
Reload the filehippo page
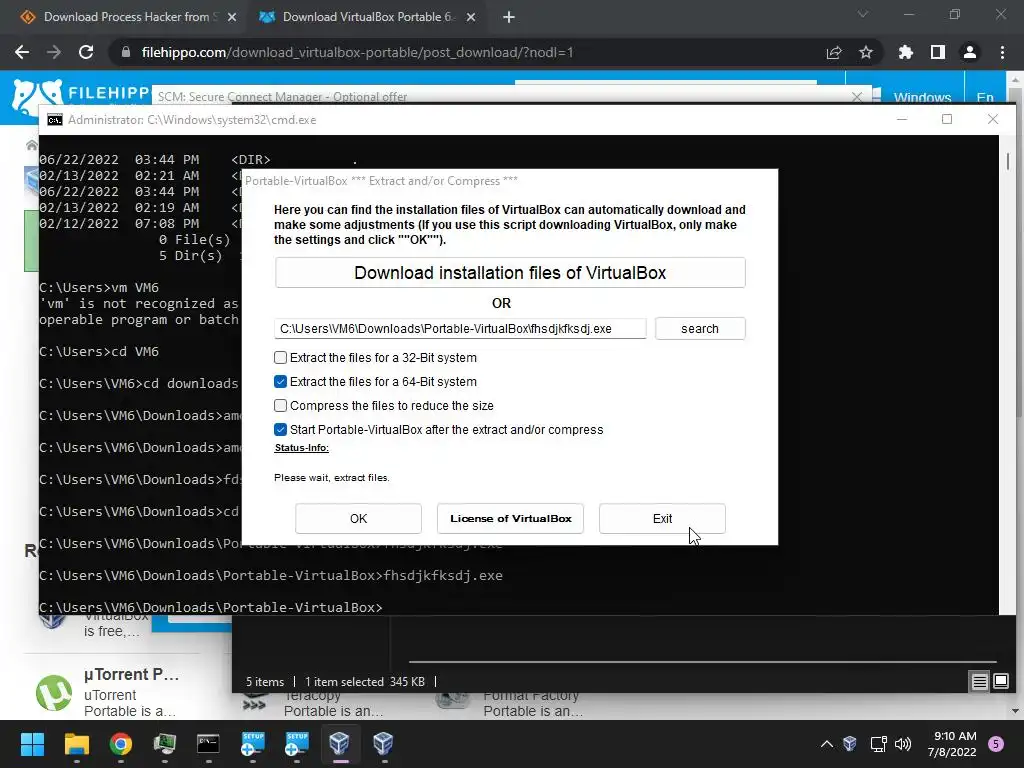[86, 52]
